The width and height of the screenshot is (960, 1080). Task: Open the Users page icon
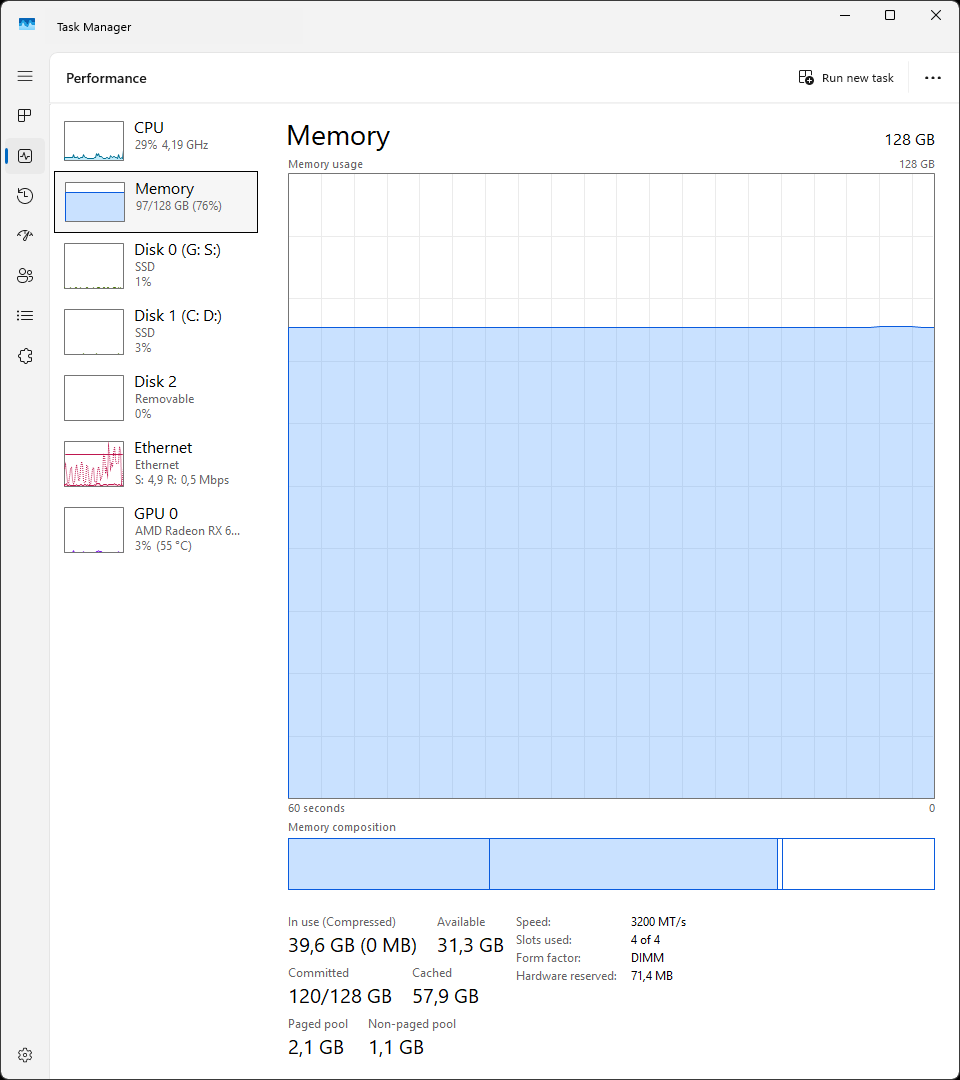point(25,276)
